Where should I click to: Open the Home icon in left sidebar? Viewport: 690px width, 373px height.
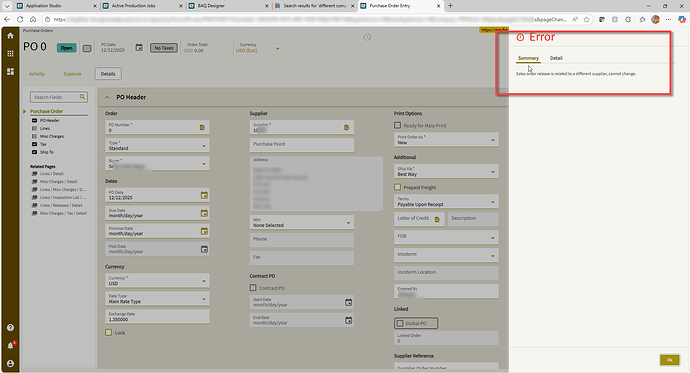pos(10,36)
